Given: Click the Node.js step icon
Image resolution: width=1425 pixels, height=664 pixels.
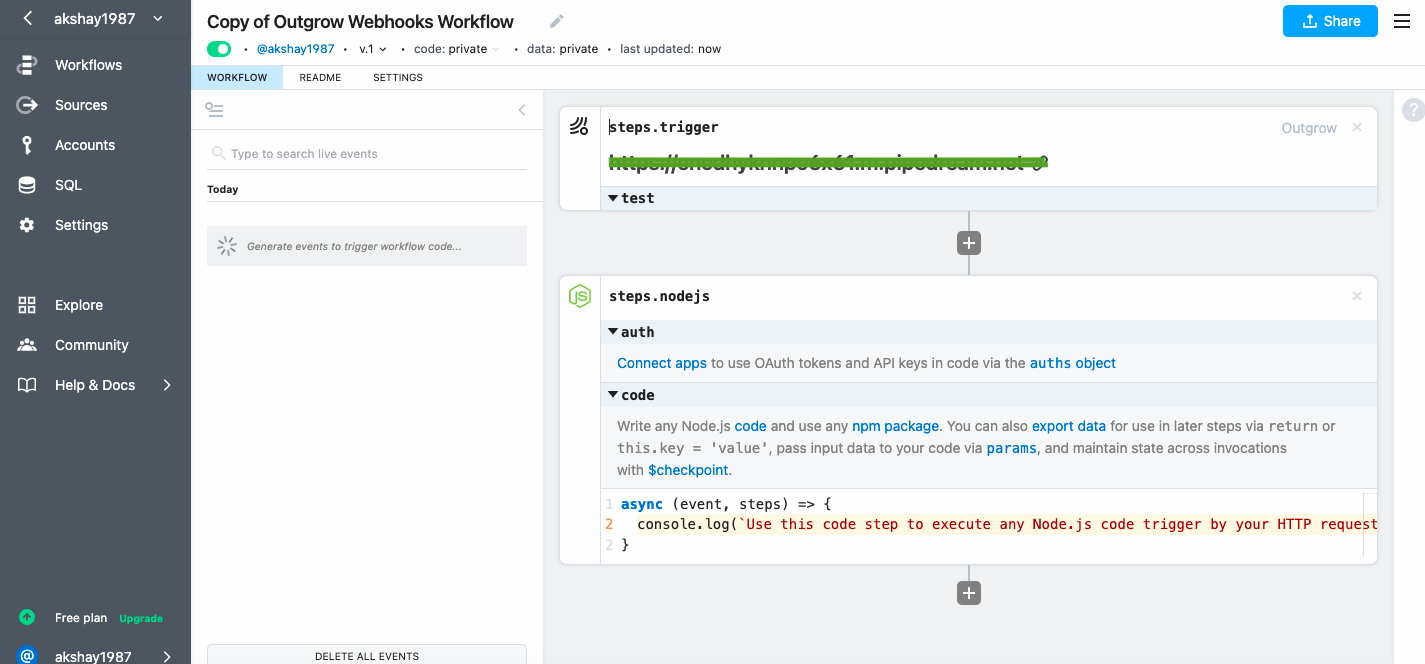Looking at the screenshot, I should tap(579, 296).
